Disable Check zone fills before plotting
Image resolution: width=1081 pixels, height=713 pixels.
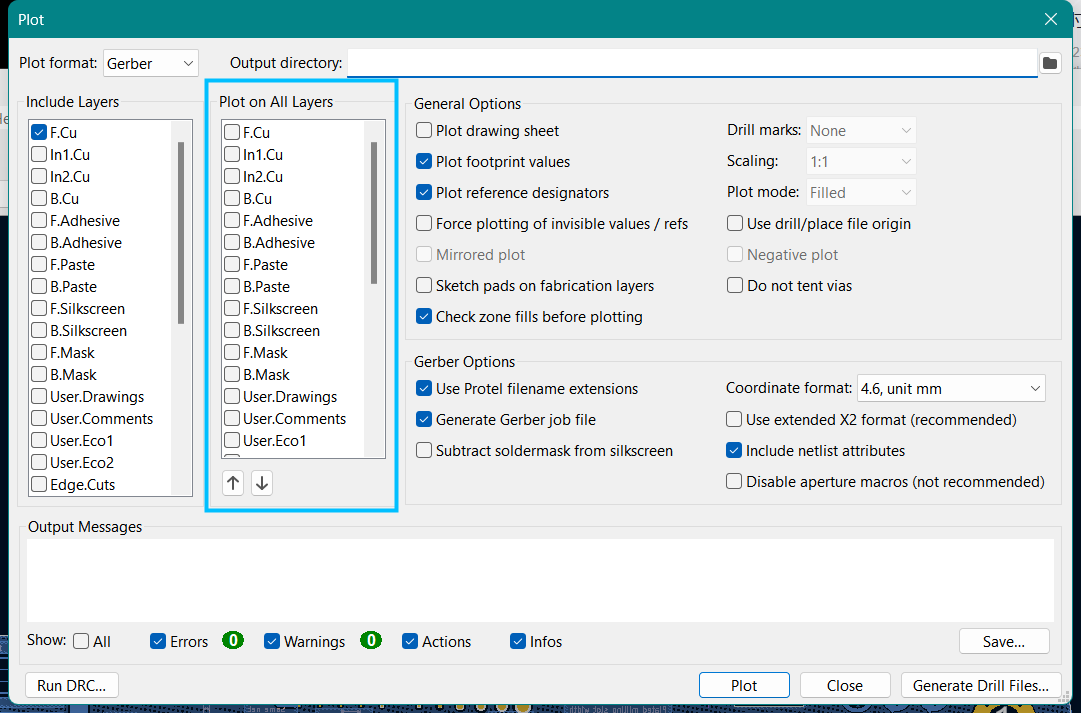coord(424,317)
